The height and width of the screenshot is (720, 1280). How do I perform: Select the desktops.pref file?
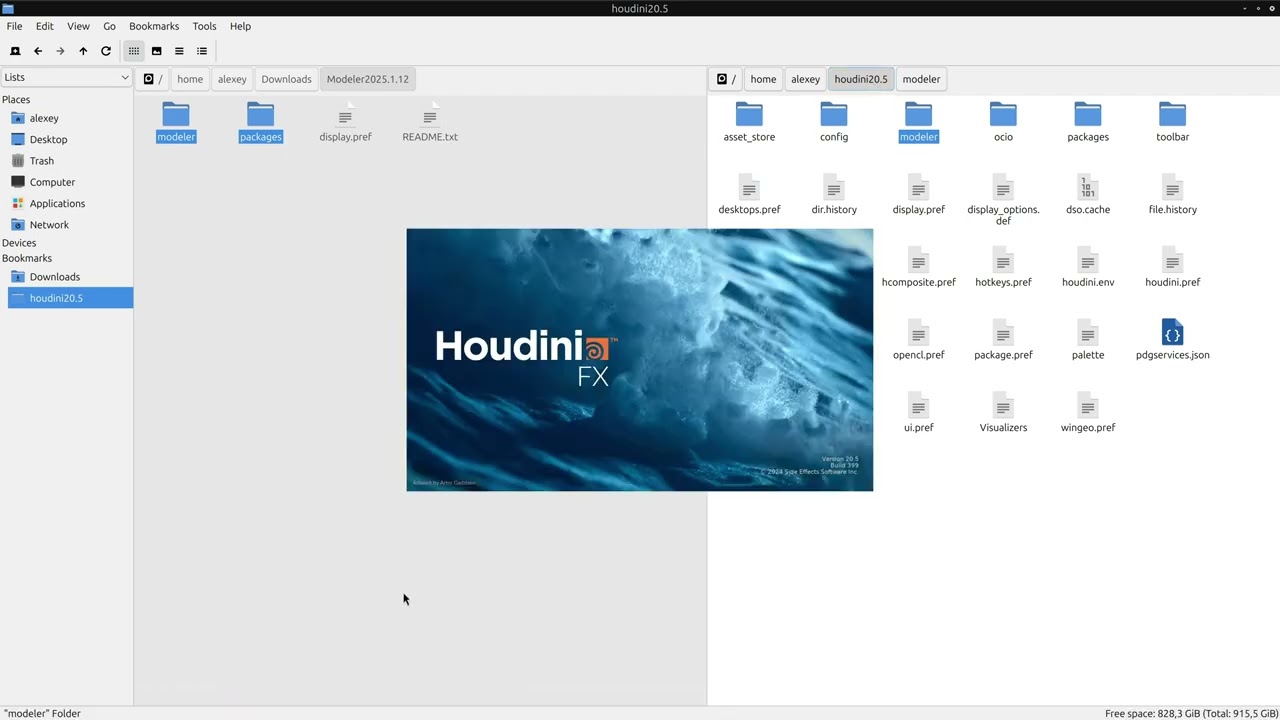(749, 195)
